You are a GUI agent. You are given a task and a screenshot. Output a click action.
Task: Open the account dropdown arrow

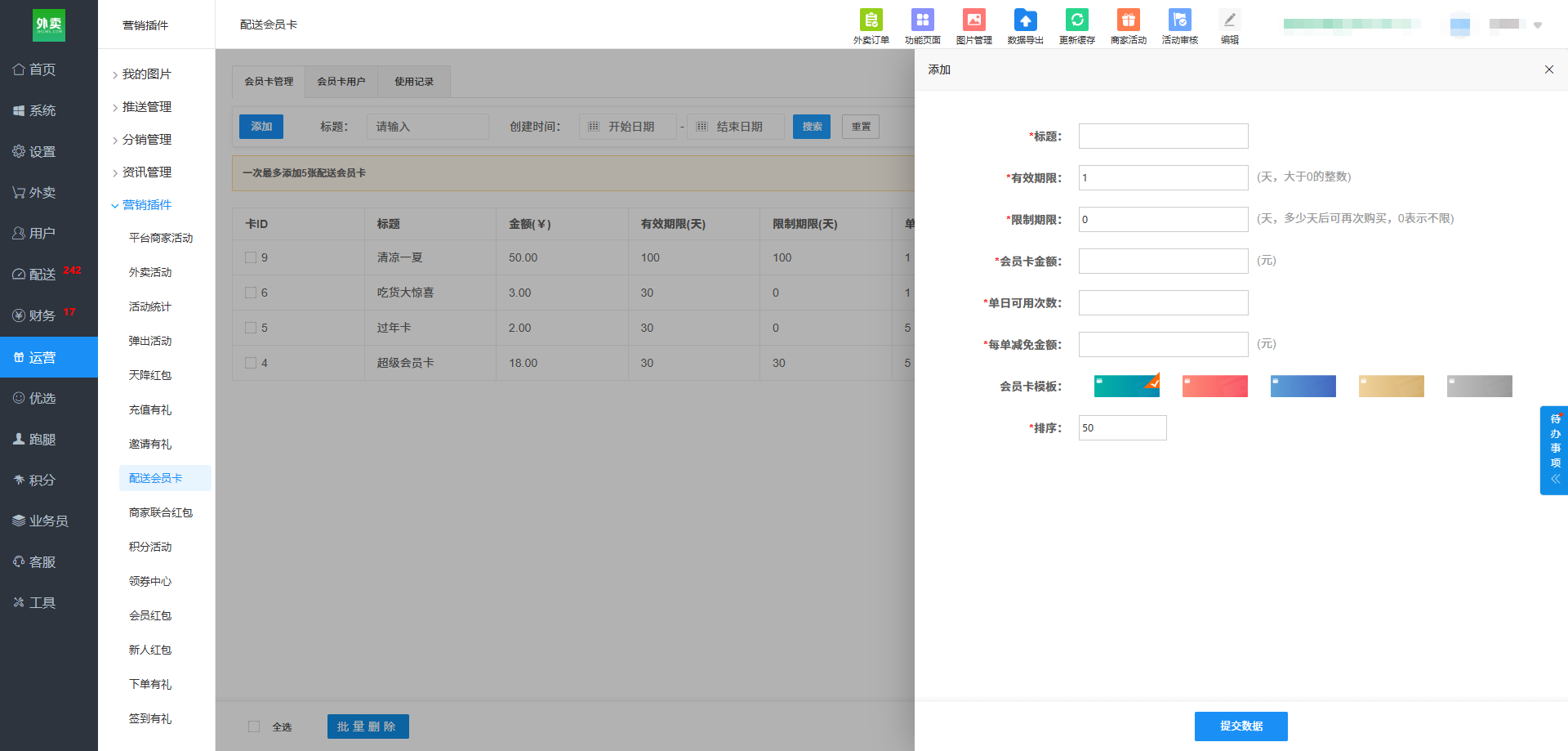(x=1538, y=25)
